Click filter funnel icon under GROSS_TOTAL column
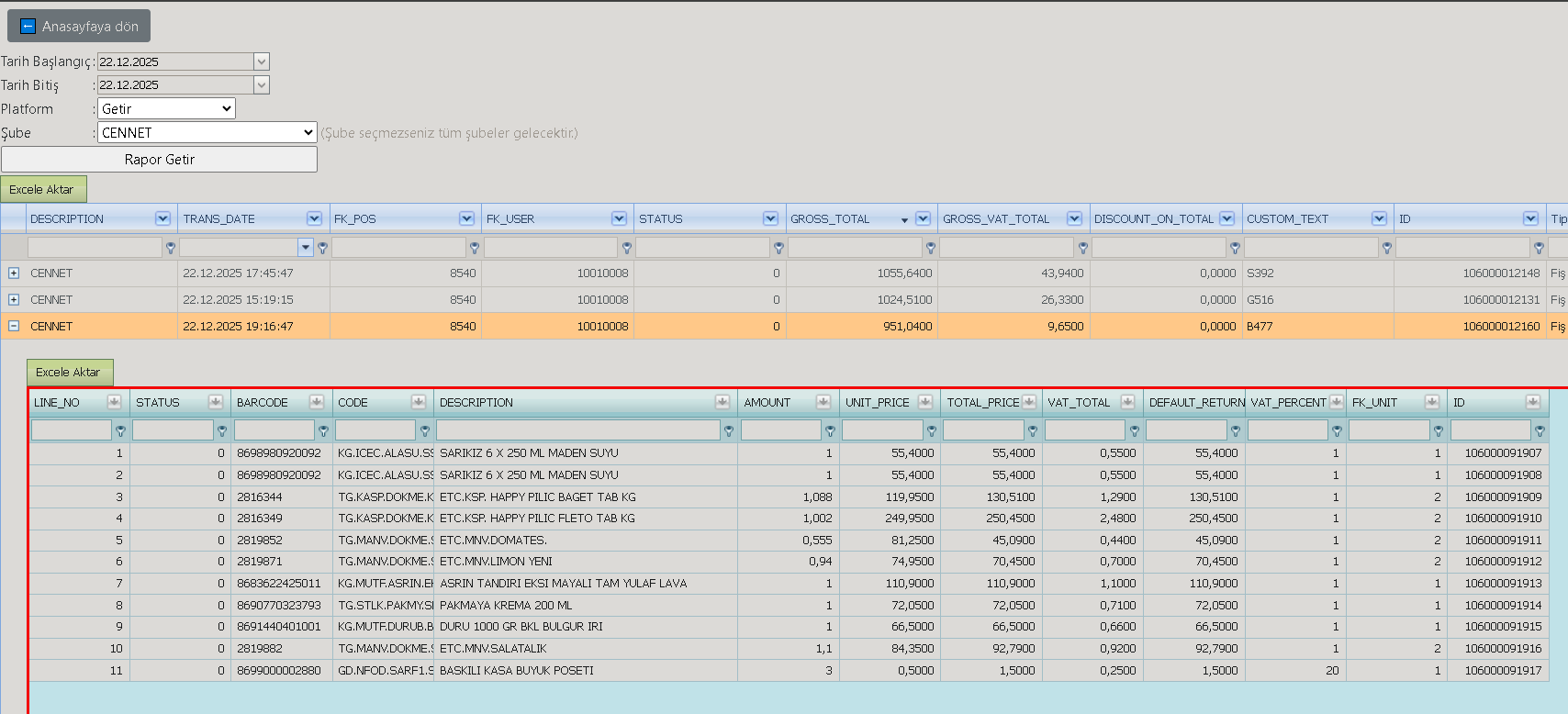1568x714 pixels. [x=931, y=248]
